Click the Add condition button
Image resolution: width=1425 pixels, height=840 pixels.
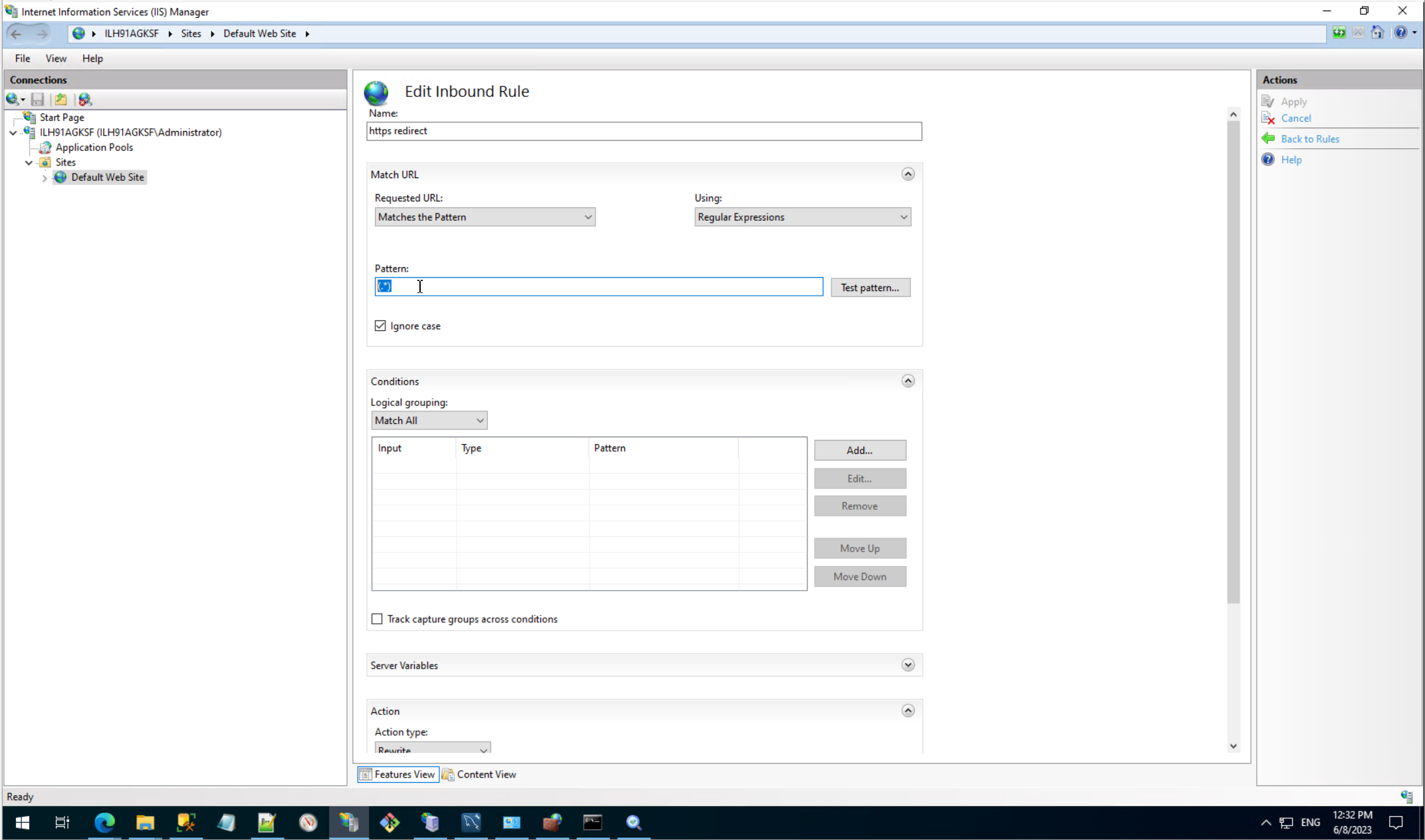point(859,451)
